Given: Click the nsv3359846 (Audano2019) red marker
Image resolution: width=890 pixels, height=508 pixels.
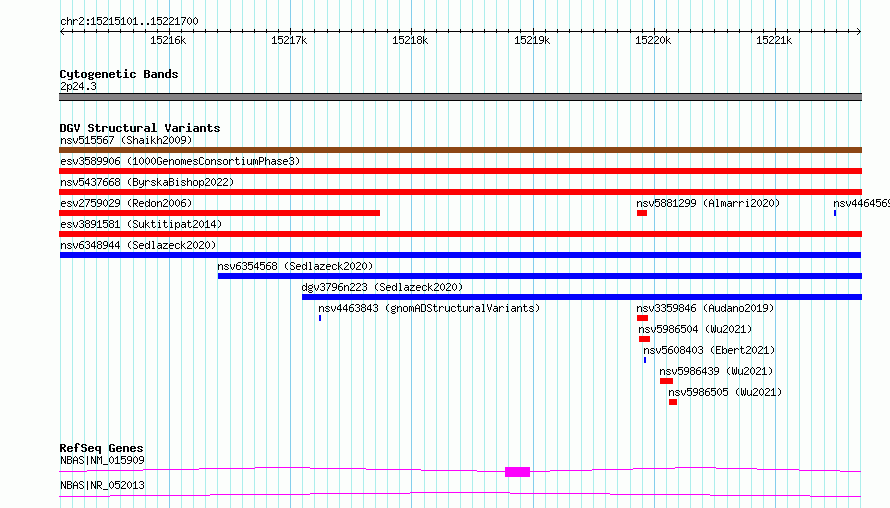Looking at the screenshot, I should tap(643, 318).
